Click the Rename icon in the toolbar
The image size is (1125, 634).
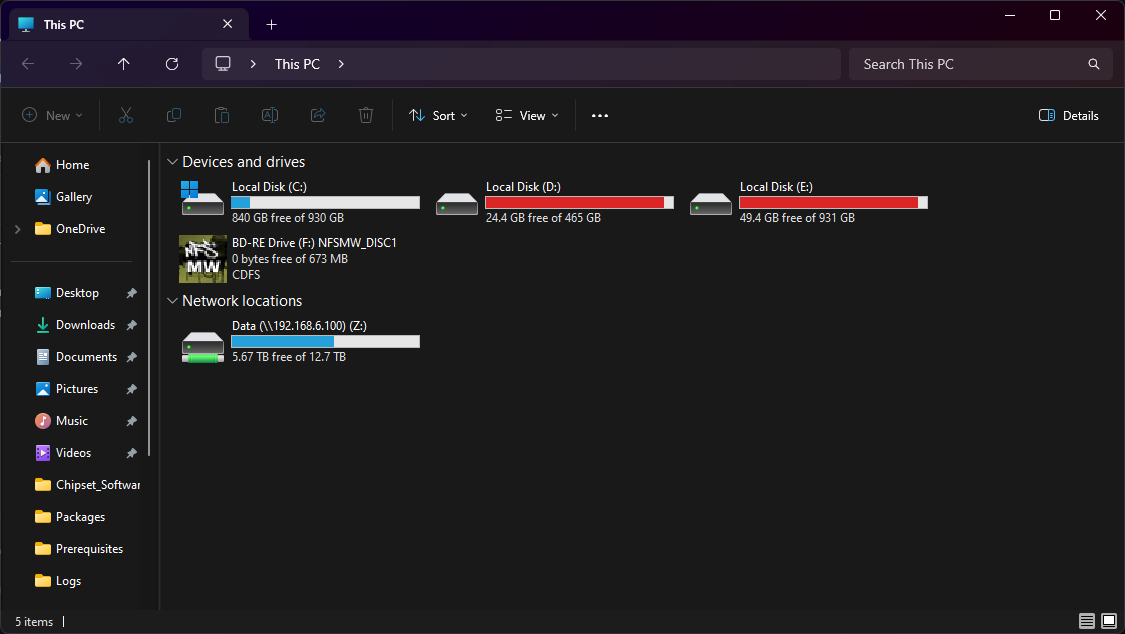pyautogui.click(x=269, y=115)
